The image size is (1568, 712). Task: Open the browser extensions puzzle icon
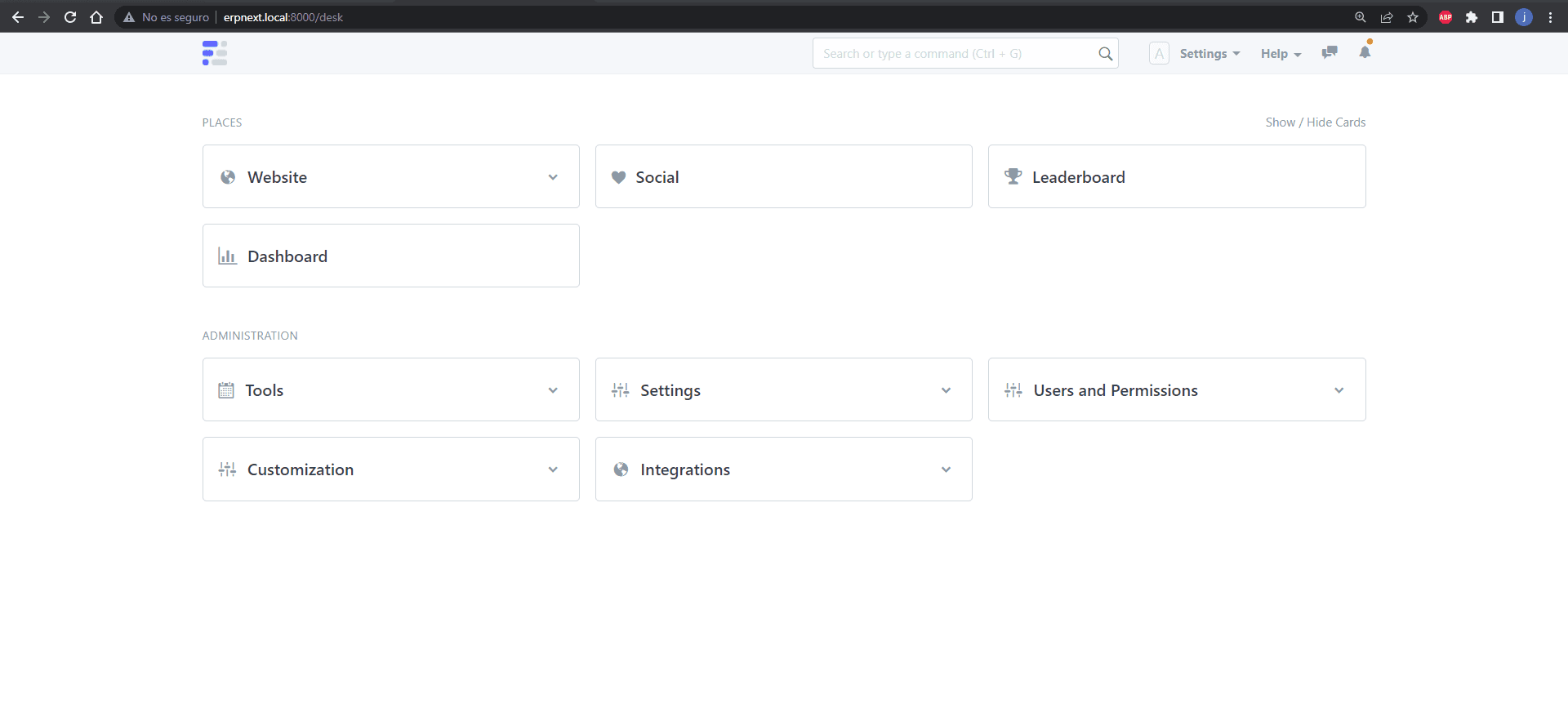click(x=1472, y=17)
